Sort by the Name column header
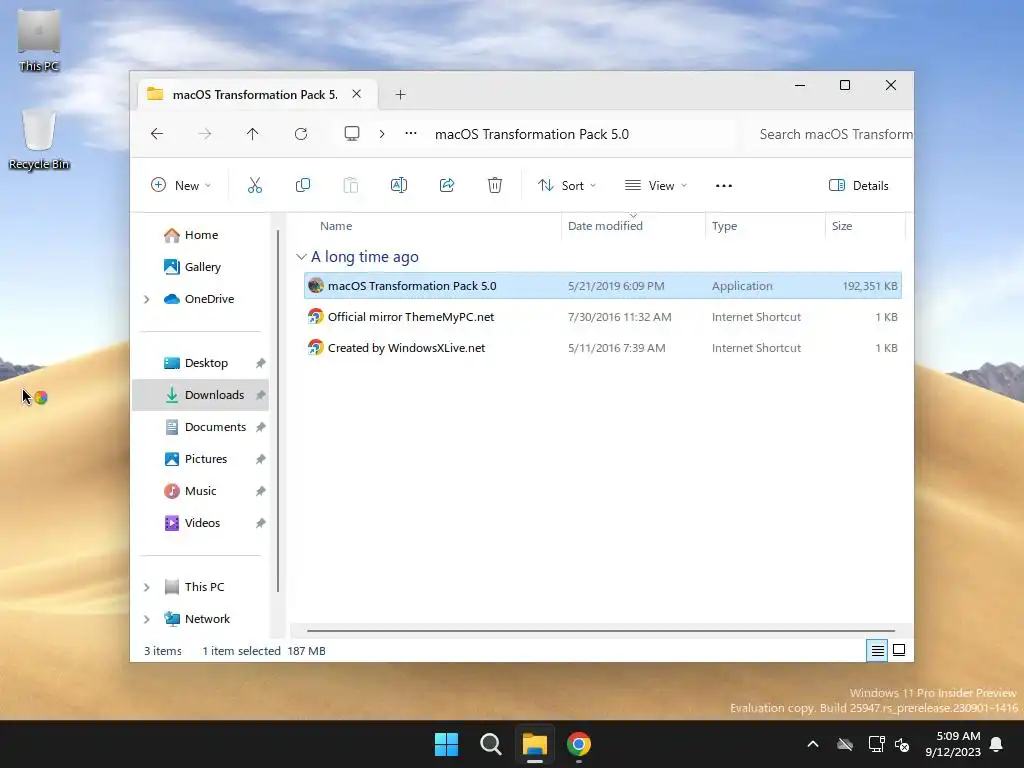The height and width of the screenshot is (768, 1024). (x=336, y=226)
